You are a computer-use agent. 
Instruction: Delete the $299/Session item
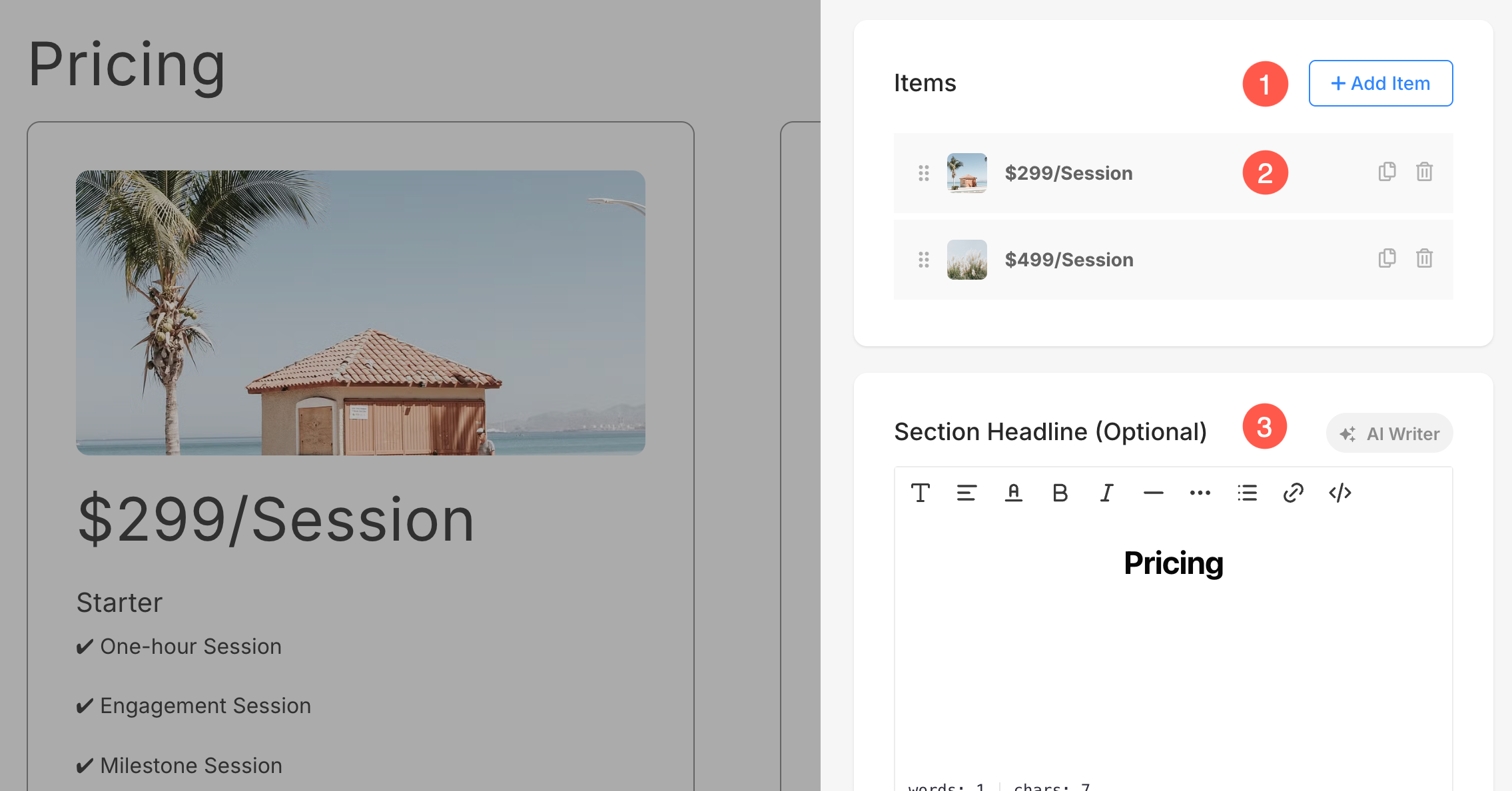(x=1424, y=172)
